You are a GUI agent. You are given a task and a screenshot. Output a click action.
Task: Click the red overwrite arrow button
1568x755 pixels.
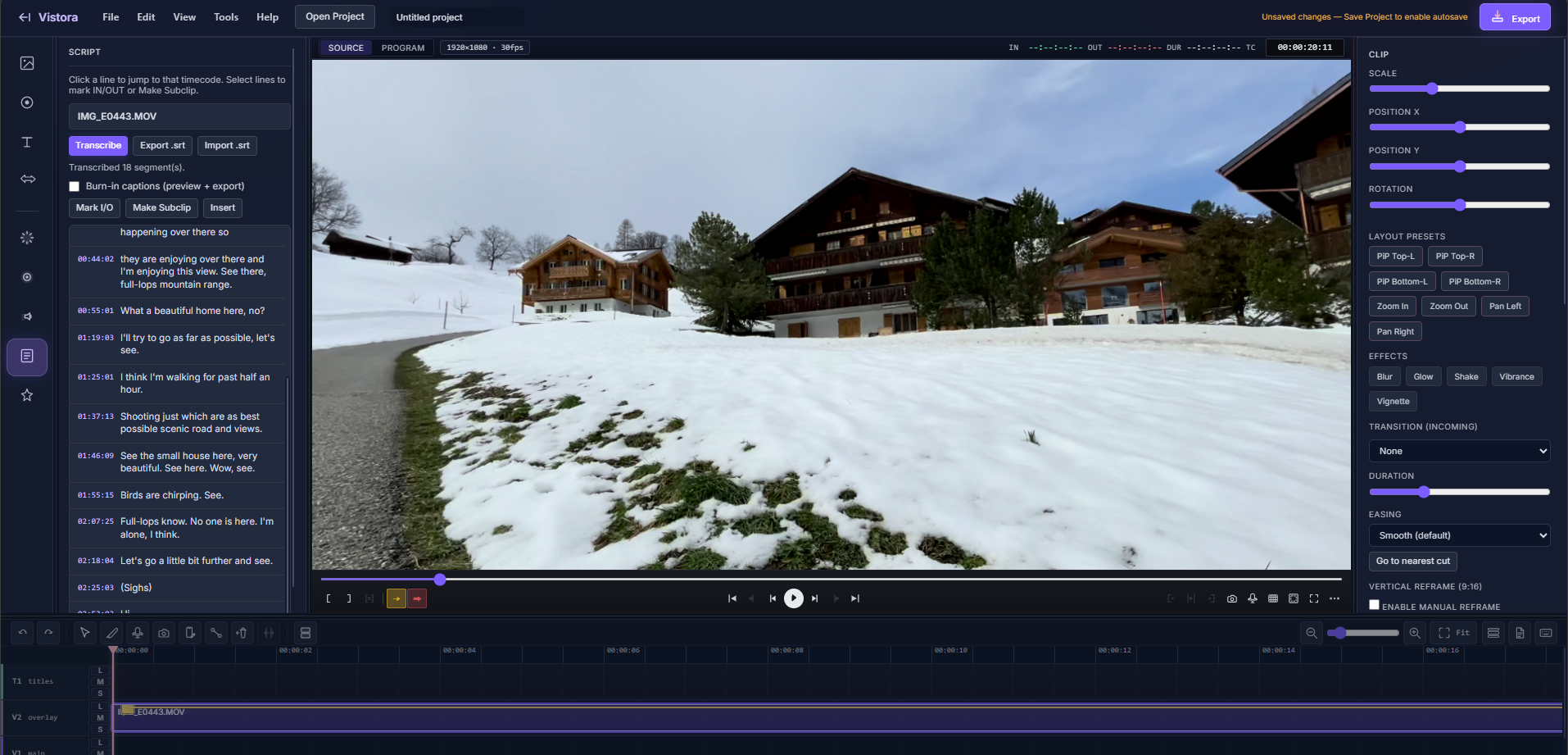point(417,598)
